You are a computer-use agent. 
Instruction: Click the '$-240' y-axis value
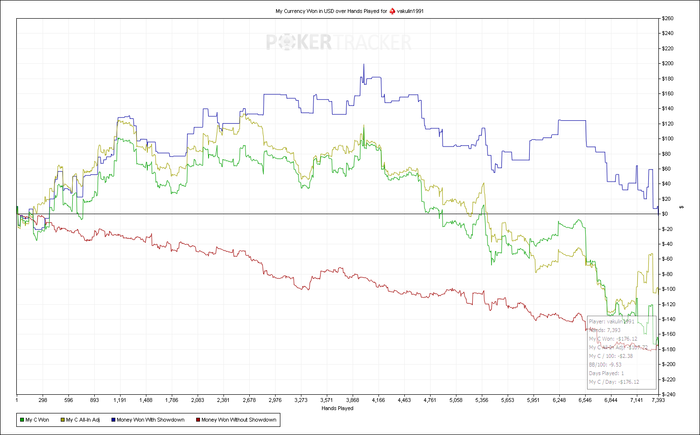[668, 394]
